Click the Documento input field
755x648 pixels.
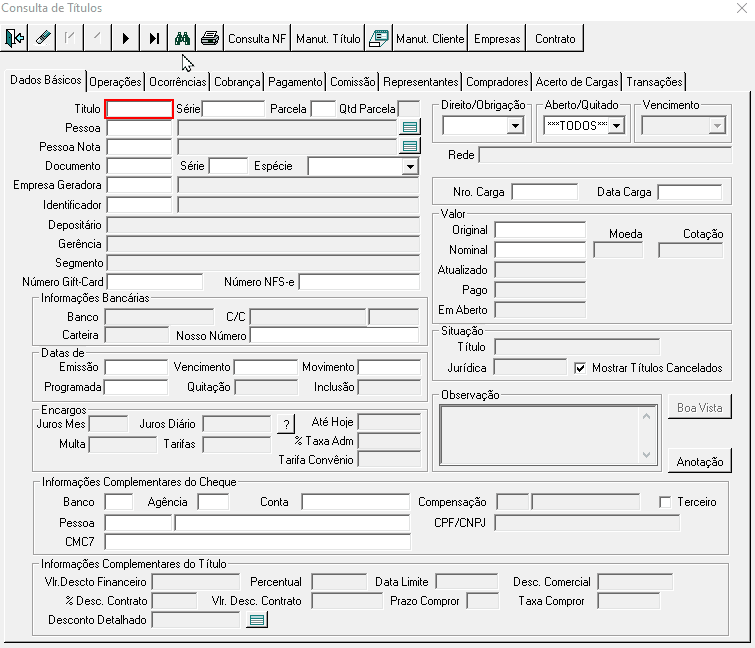click(139, 166)
